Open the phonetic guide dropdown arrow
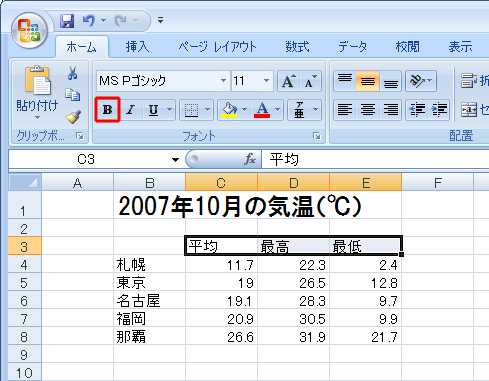The image size is (489, 381). tap(315, 110)
